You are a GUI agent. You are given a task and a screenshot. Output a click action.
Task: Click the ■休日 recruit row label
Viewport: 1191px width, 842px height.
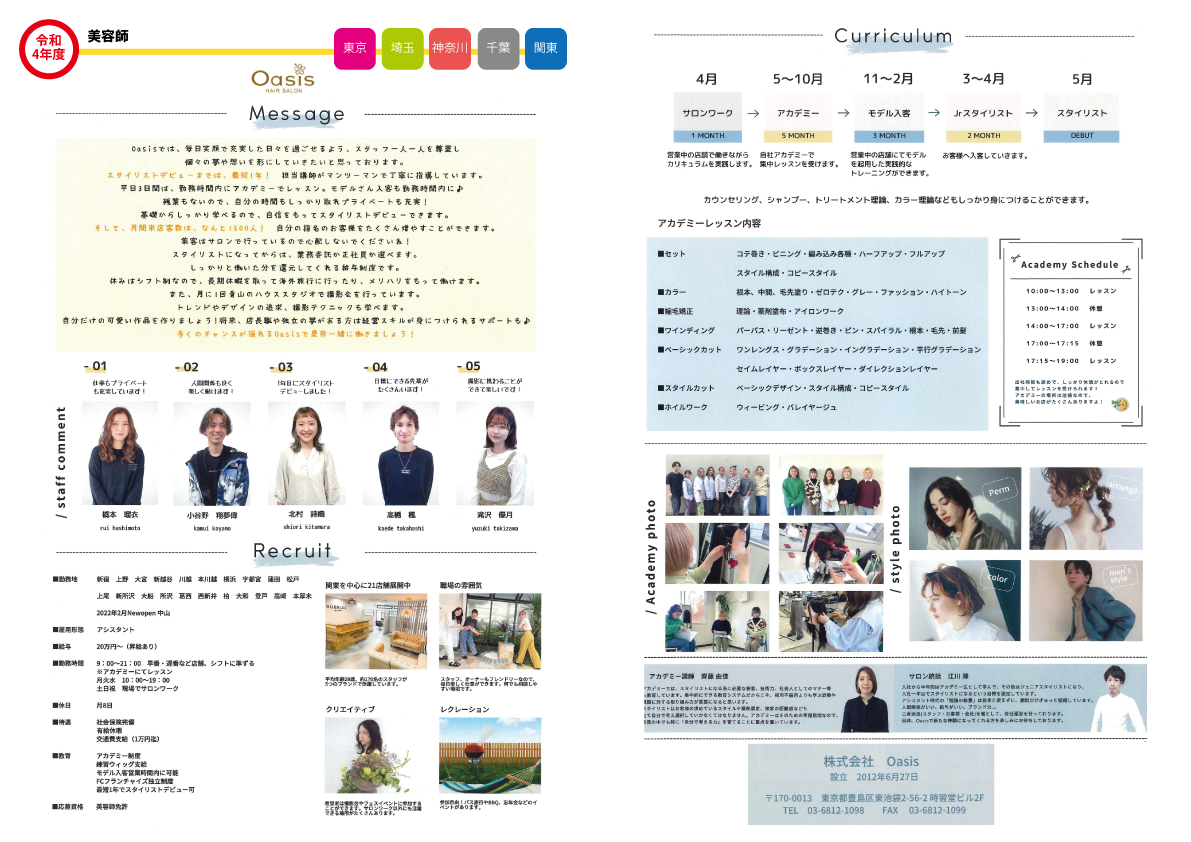tap(62, 705)
